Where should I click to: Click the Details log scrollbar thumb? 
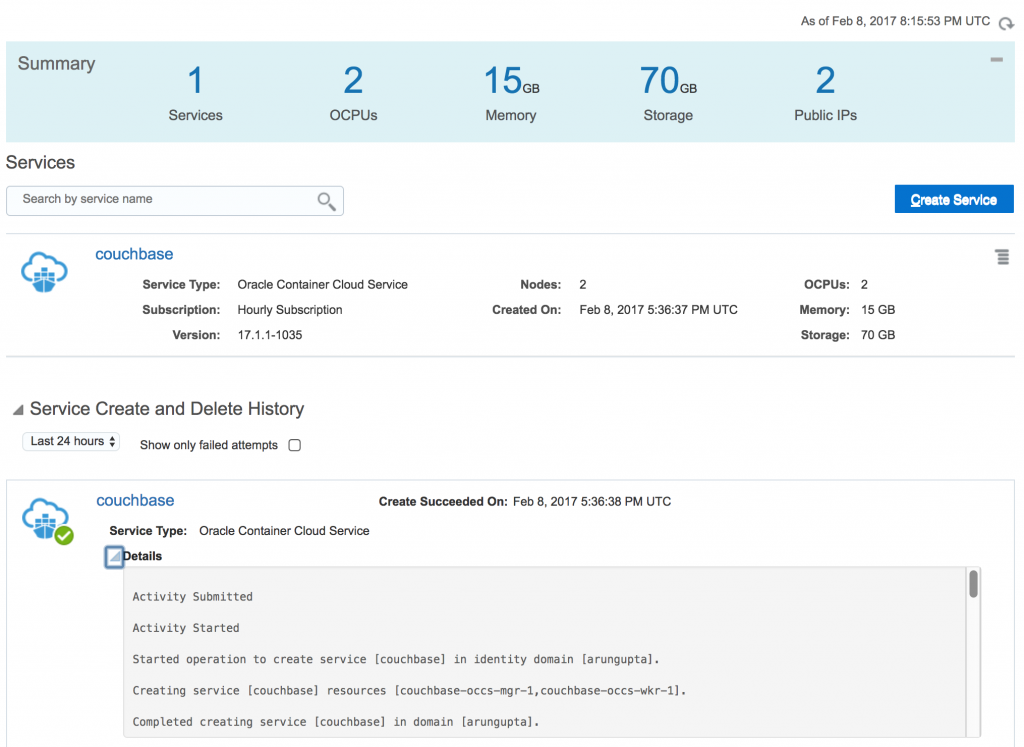[x=973, y=584]
